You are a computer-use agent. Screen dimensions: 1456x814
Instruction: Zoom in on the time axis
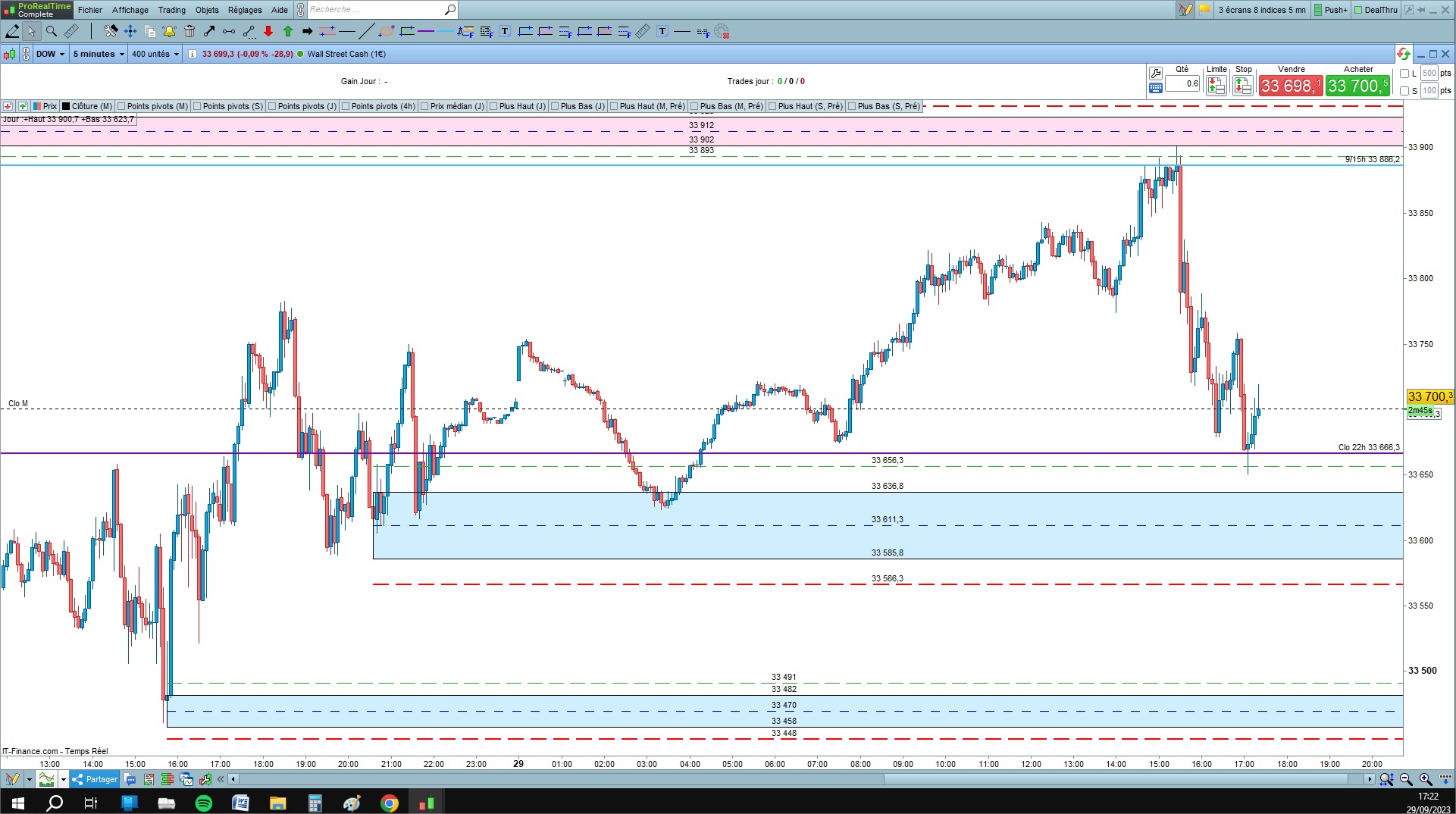tap(1426, 779)
